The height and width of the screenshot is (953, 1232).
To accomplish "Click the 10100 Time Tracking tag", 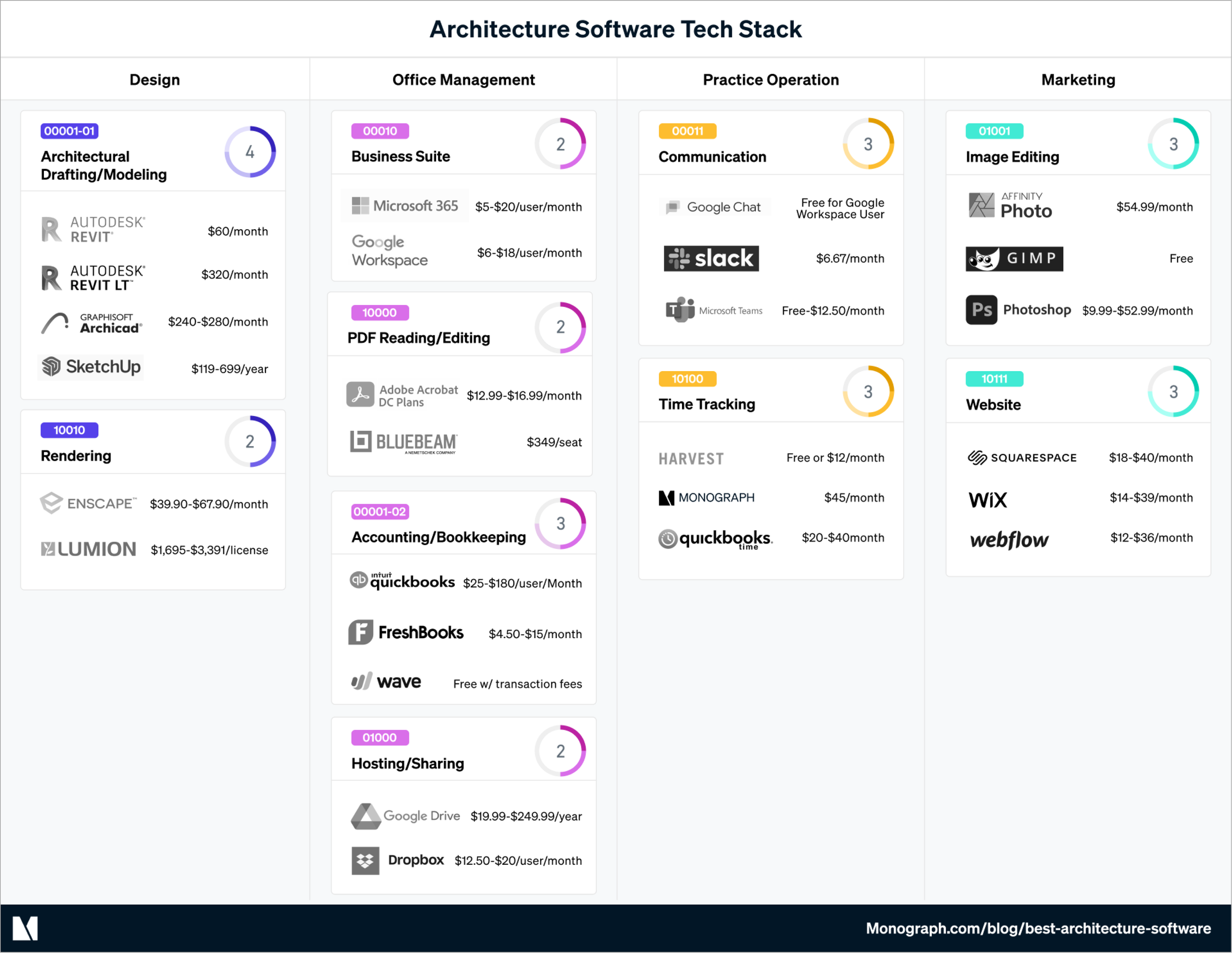I will 687,379.
